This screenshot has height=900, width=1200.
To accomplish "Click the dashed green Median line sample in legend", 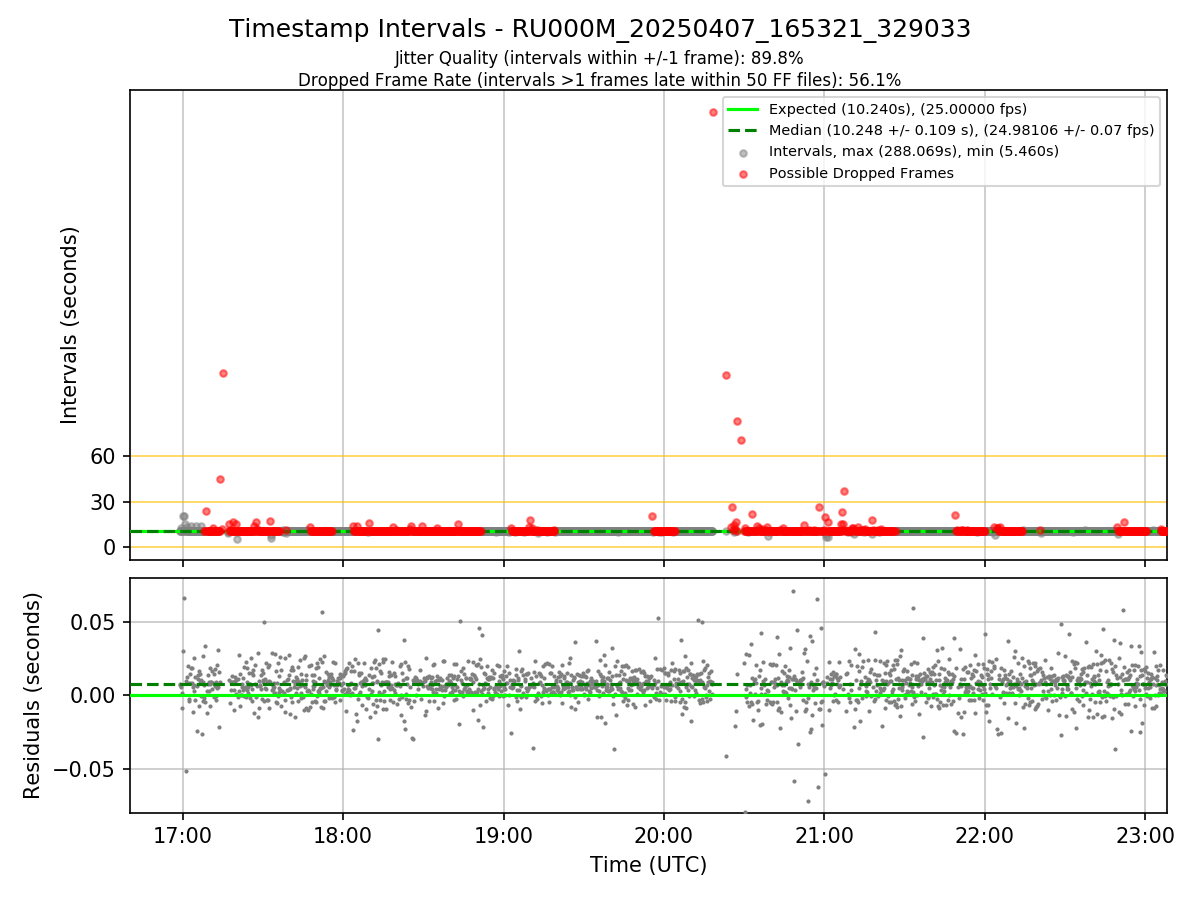I will pyautogui.click(x=743, y=130).
